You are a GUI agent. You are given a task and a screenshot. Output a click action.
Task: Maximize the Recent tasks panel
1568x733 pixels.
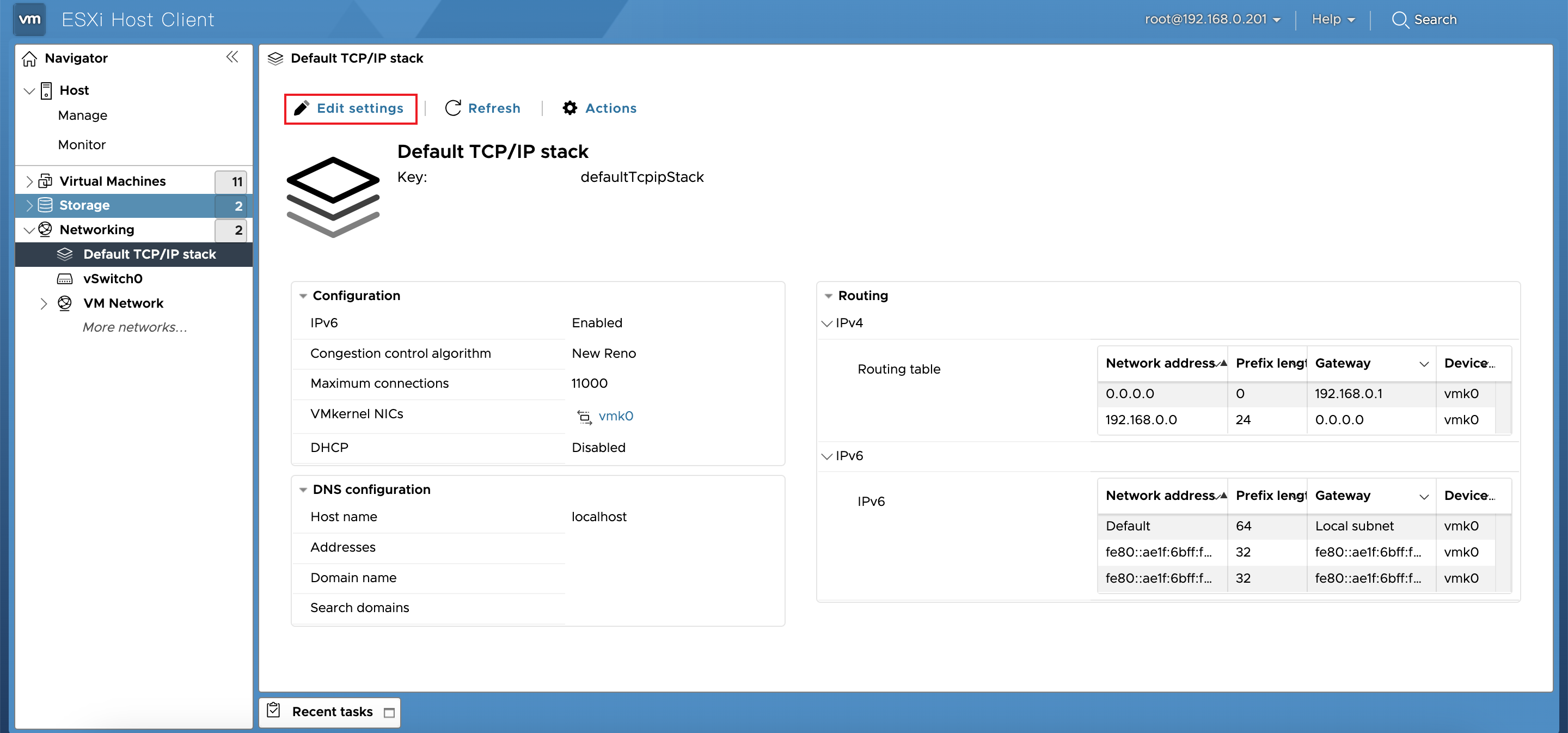tap(390, 712)
